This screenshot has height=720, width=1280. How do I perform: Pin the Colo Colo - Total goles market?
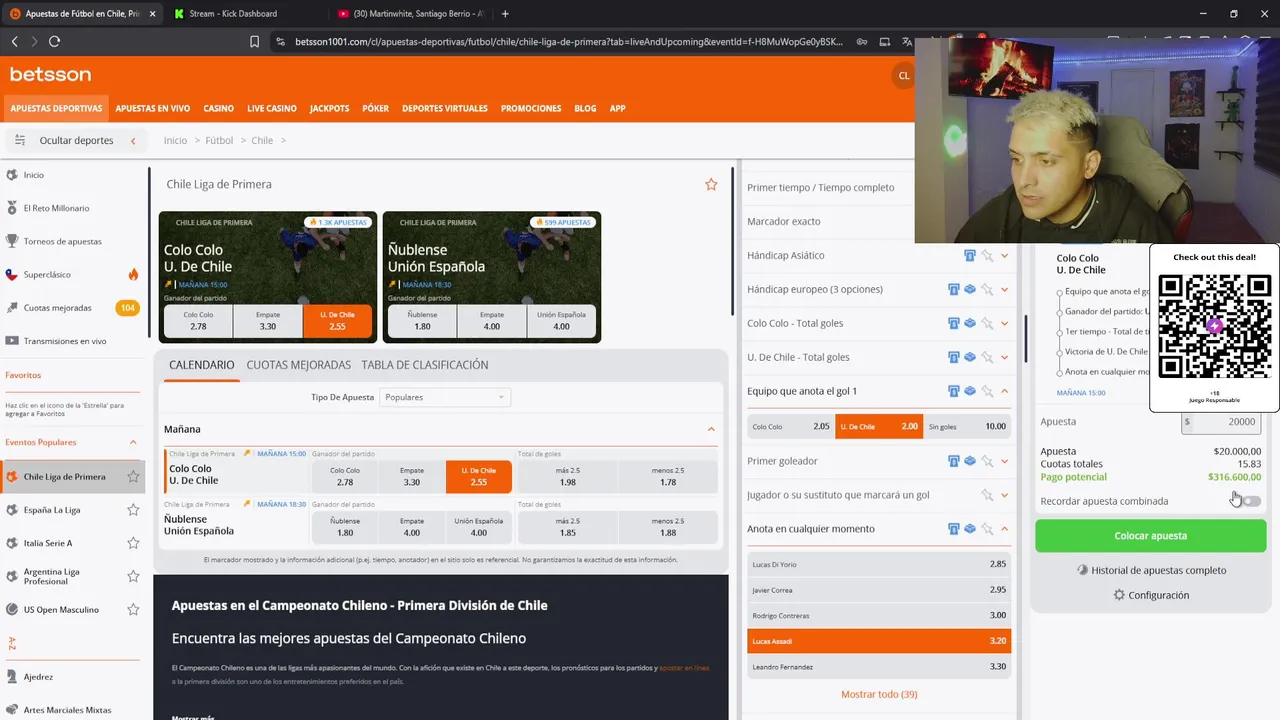tap(987, 324)
